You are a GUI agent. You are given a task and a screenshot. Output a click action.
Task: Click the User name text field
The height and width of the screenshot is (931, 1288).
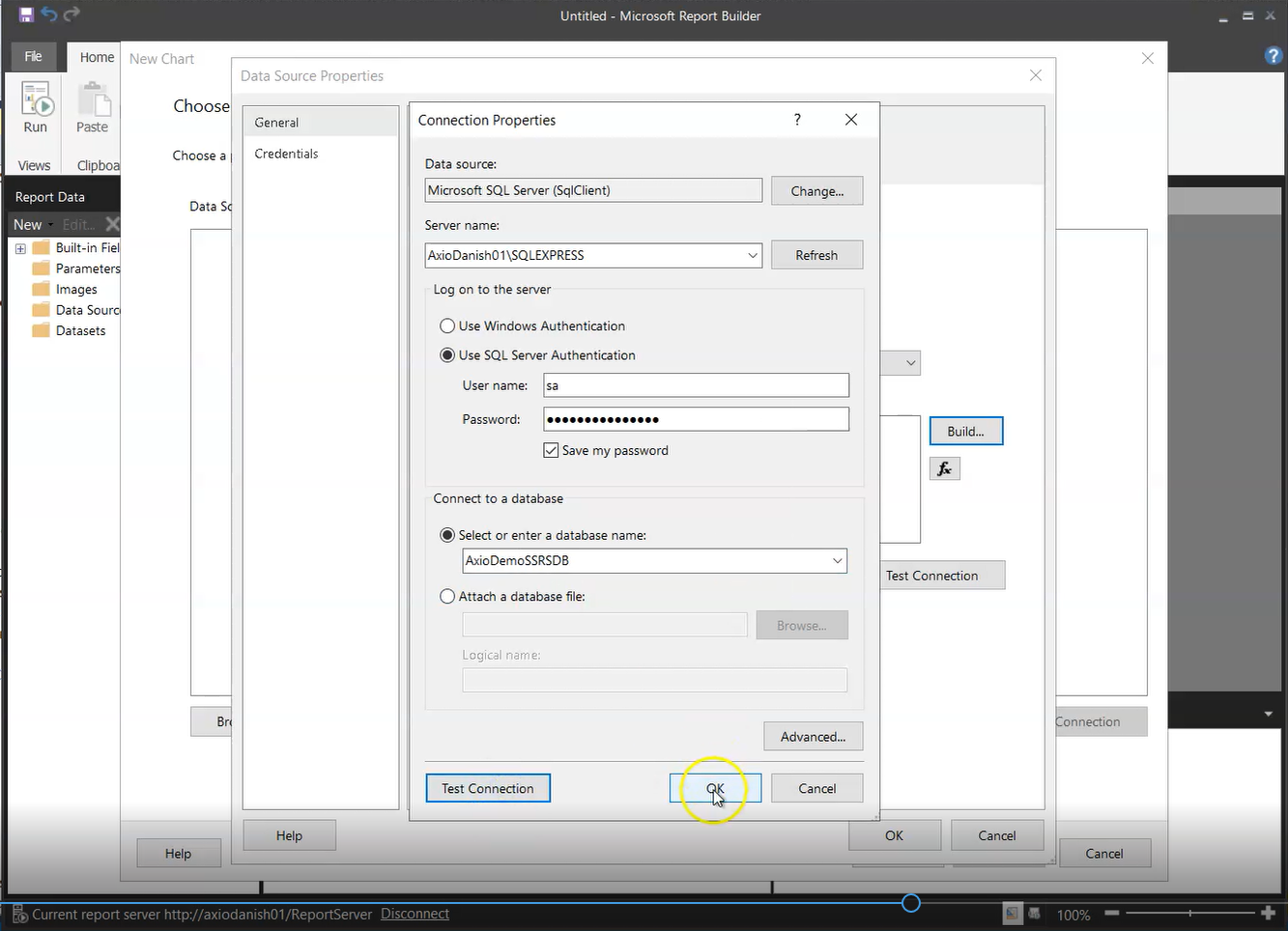(x=696, y=385)
